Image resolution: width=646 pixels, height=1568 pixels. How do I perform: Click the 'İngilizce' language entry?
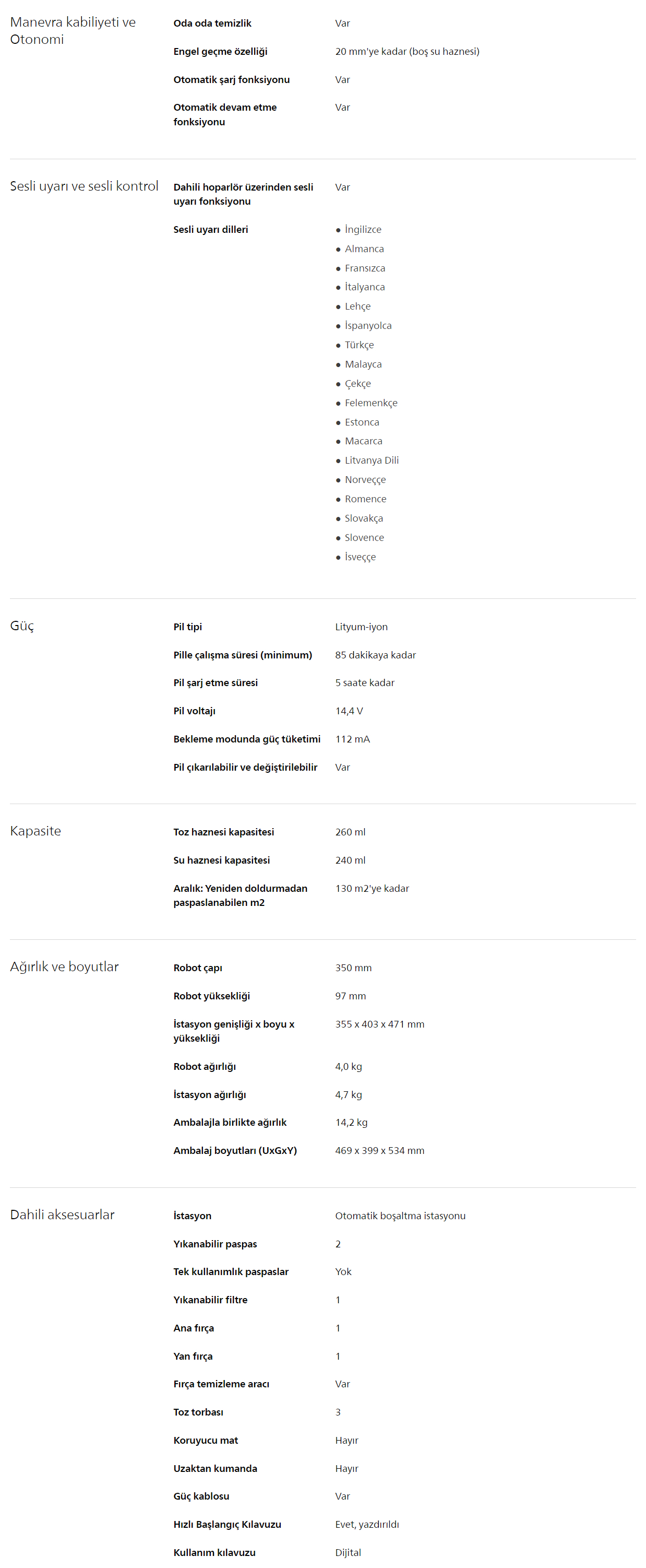pos(363,229)
